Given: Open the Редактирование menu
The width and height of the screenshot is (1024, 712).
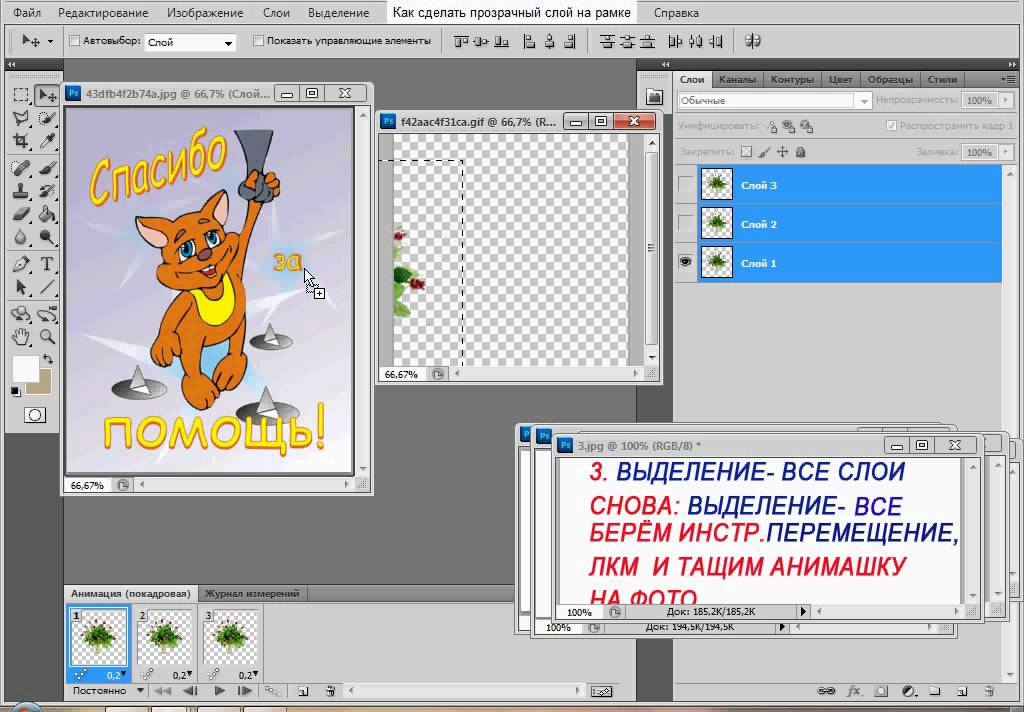Looking at the screenshot, I should click(103, 12).
